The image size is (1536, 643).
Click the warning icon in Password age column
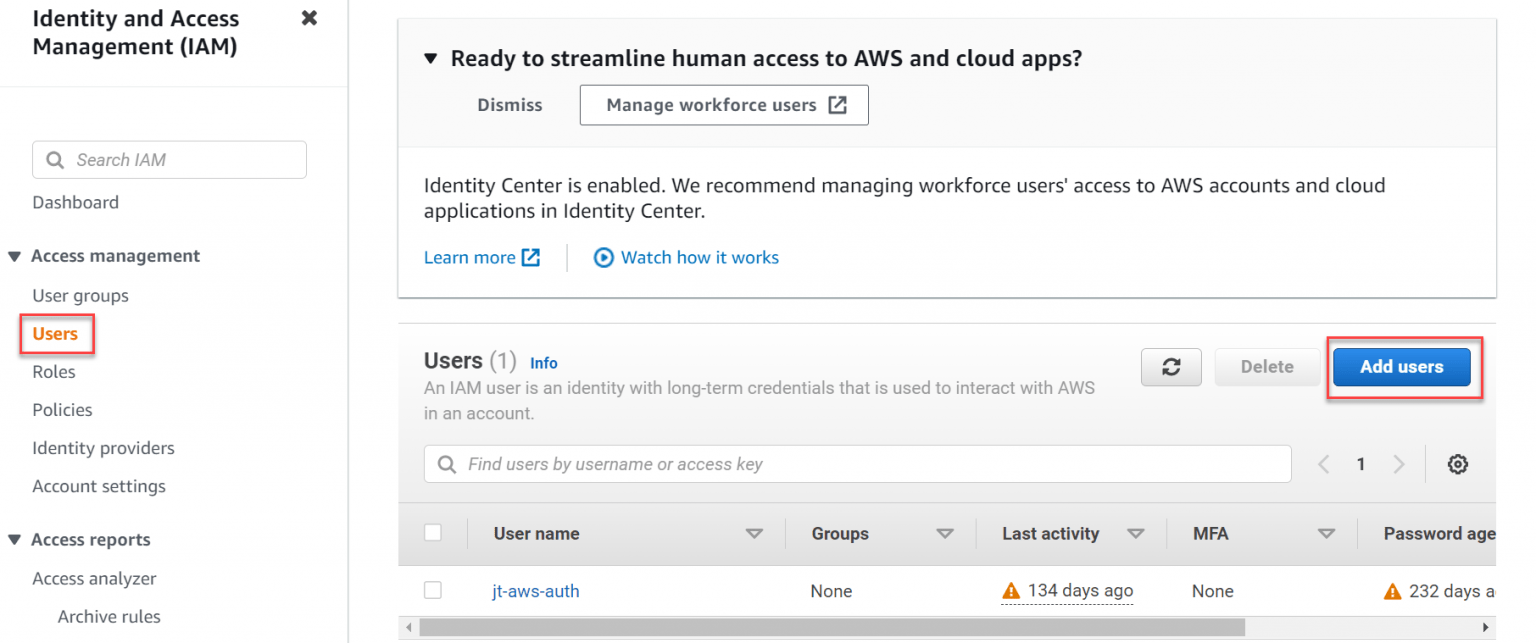coord(1391,590)
